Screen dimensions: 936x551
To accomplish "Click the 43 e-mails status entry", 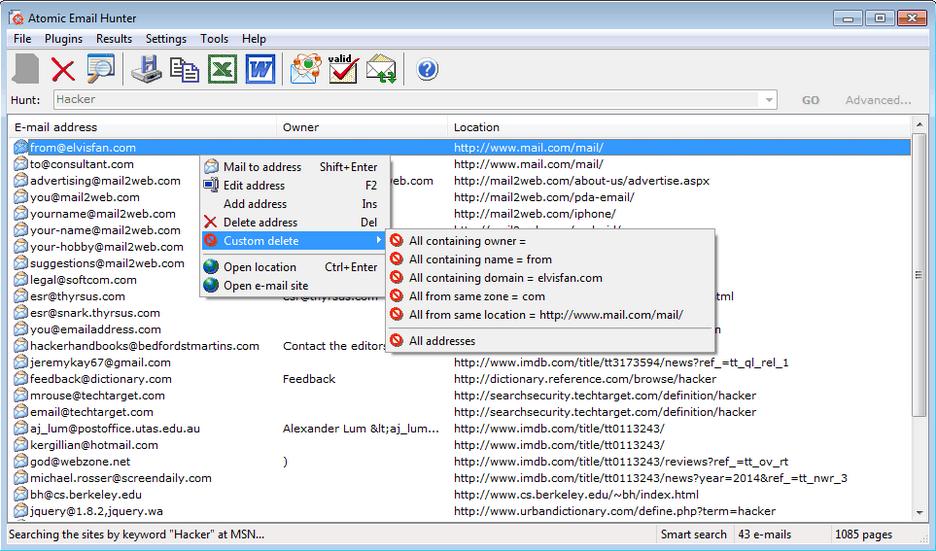I will click(x=764, y=534).
